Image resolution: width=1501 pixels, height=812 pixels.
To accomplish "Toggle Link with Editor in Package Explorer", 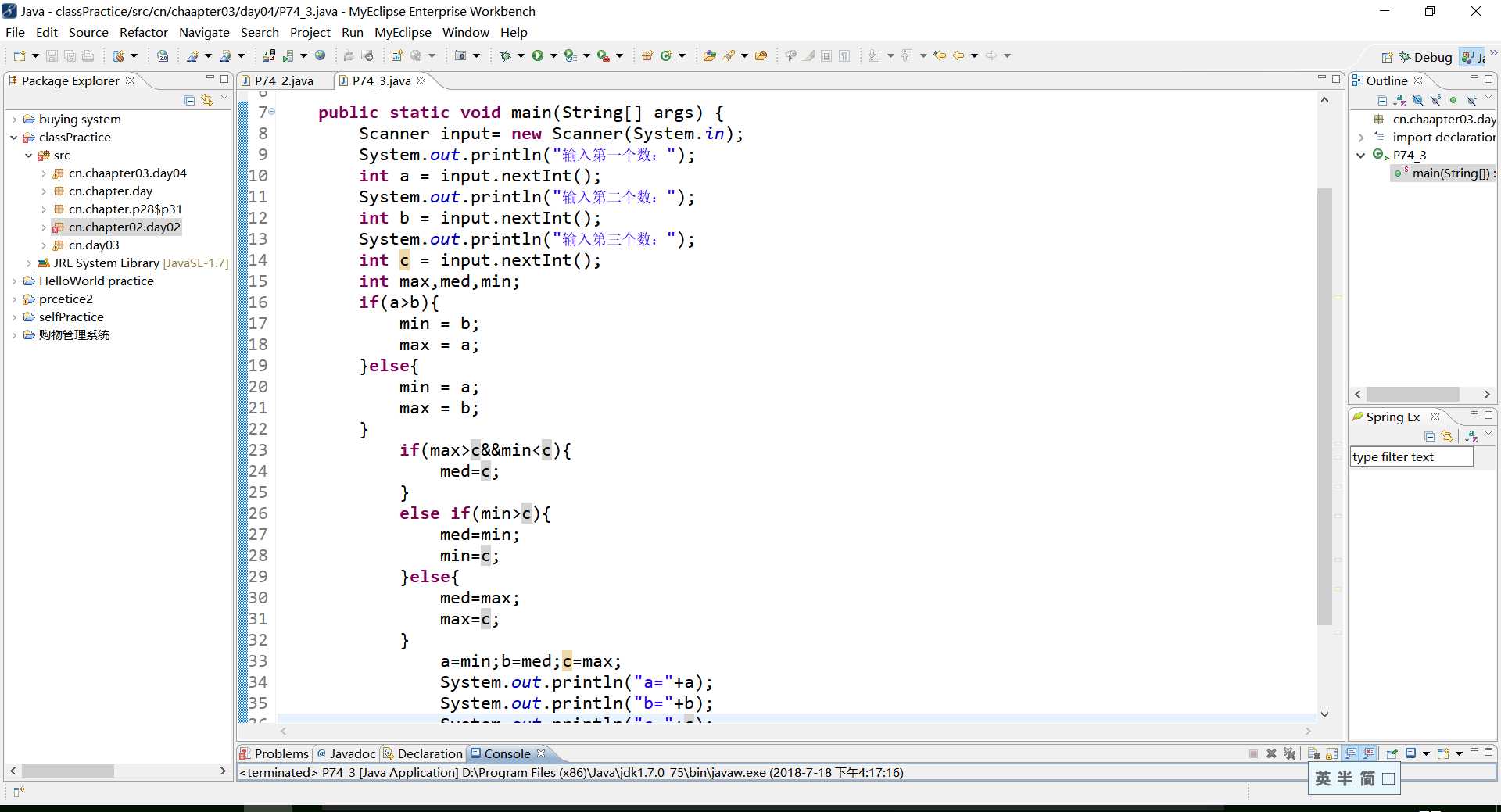I will click(x=207, y=100).
